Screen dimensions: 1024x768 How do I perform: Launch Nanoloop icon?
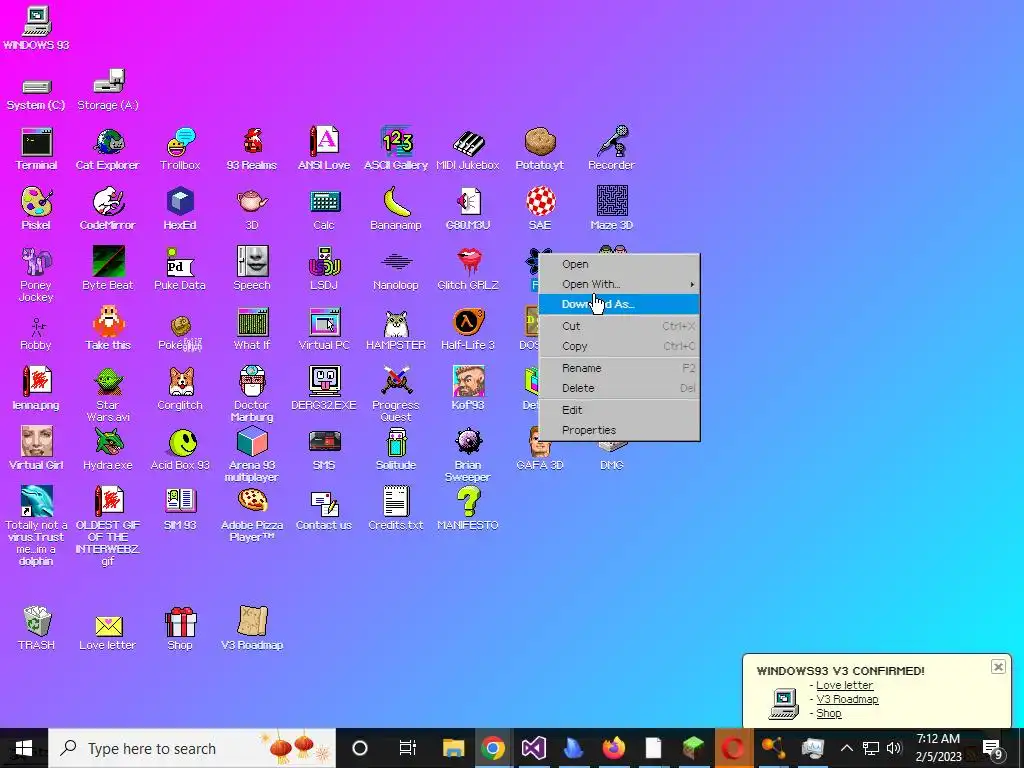(x=396, y=269)
